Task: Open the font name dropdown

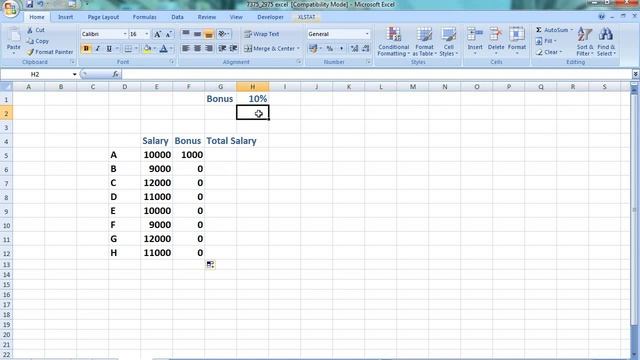Action: 125,34
